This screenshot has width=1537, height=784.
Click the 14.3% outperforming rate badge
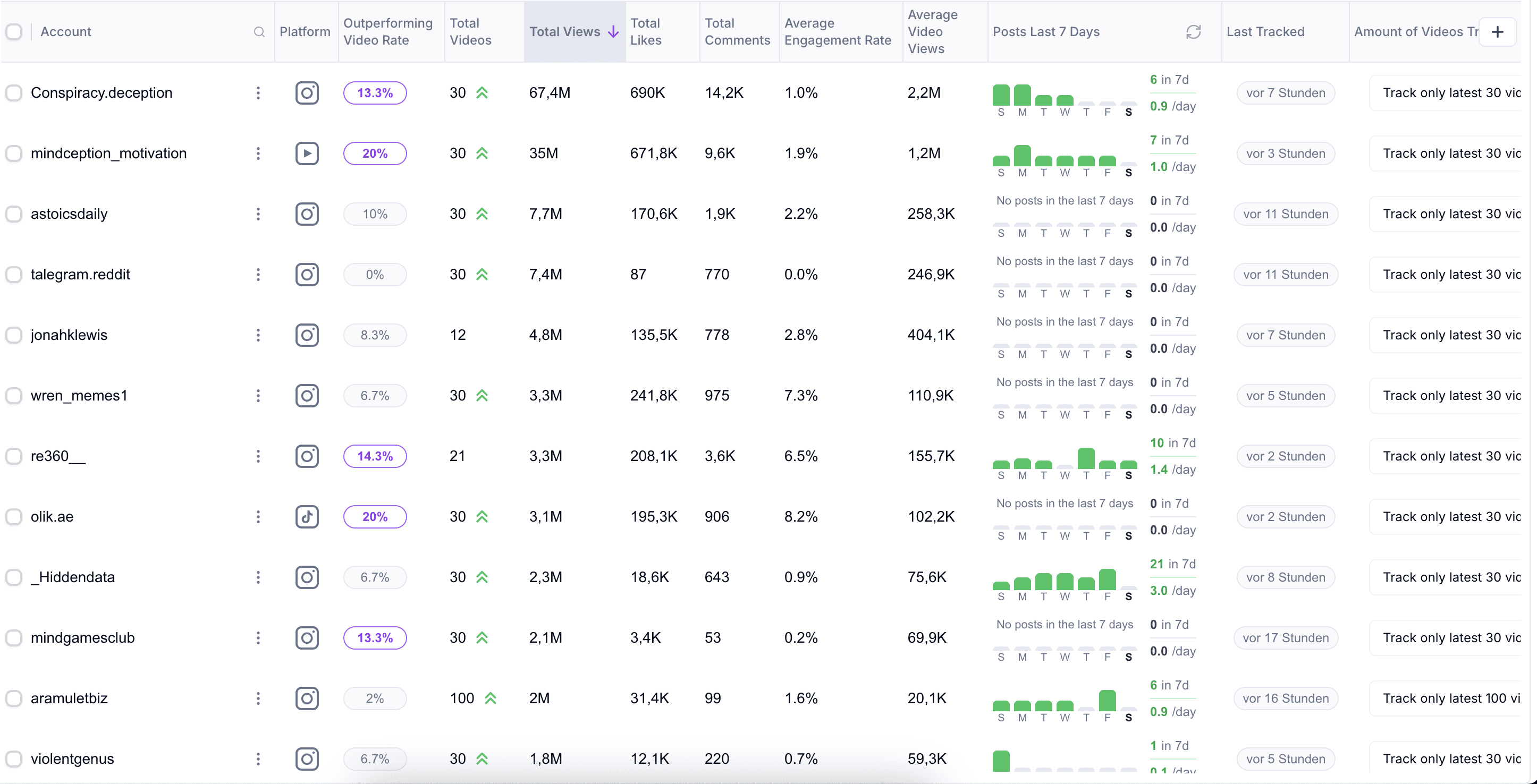375,456
